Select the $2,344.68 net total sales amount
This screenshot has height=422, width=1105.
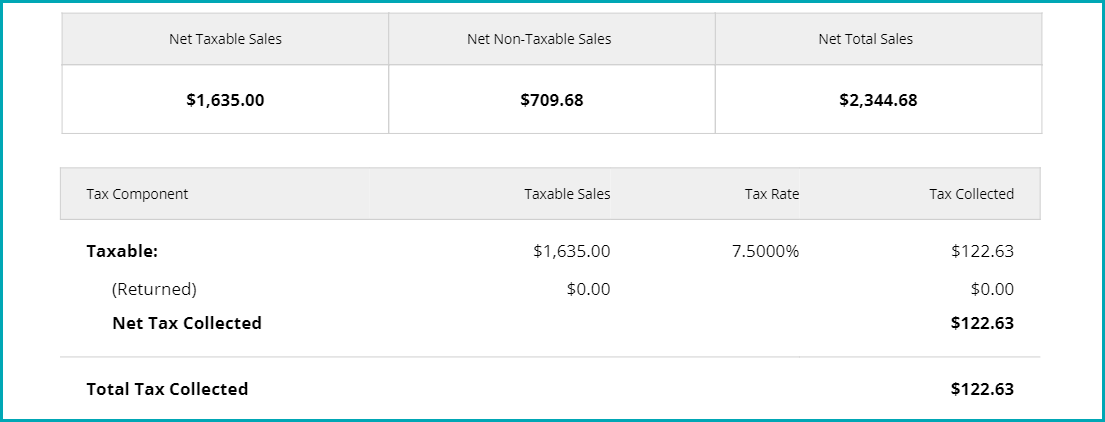point(878,100)
